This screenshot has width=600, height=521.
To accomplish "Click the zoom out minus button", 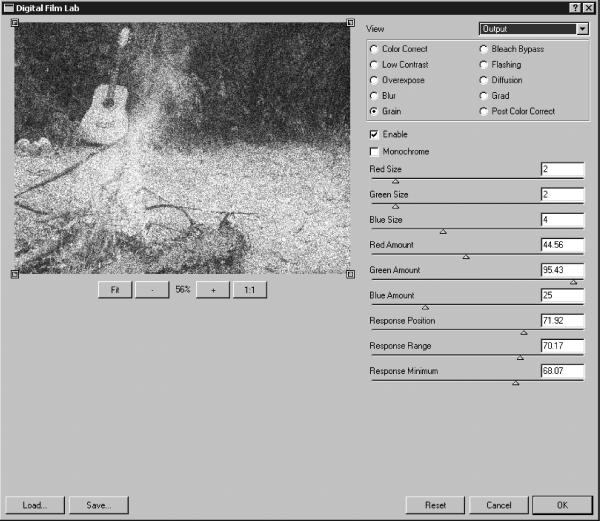I will pyautogui.click(x=152, y=290).
